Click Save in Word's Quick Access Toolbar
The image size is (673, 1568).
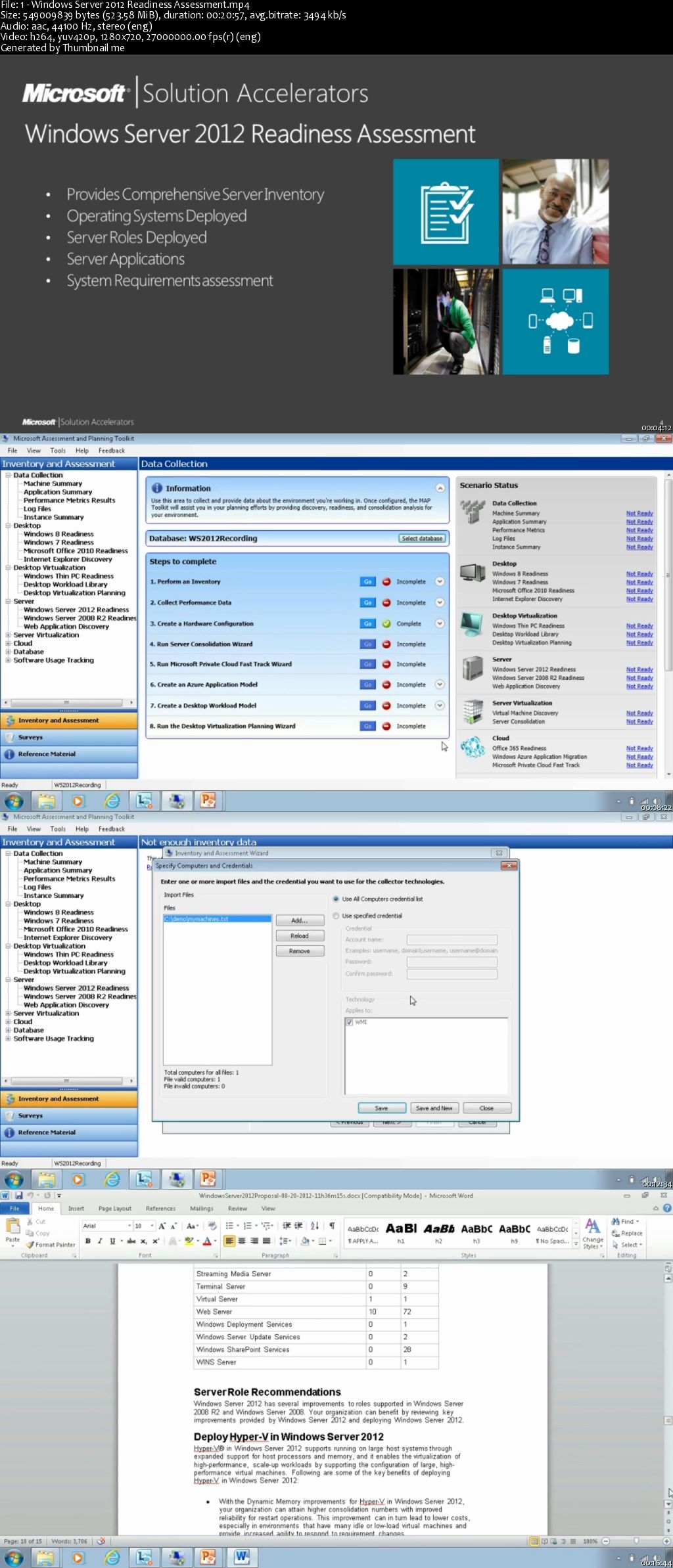[18, 1196]
